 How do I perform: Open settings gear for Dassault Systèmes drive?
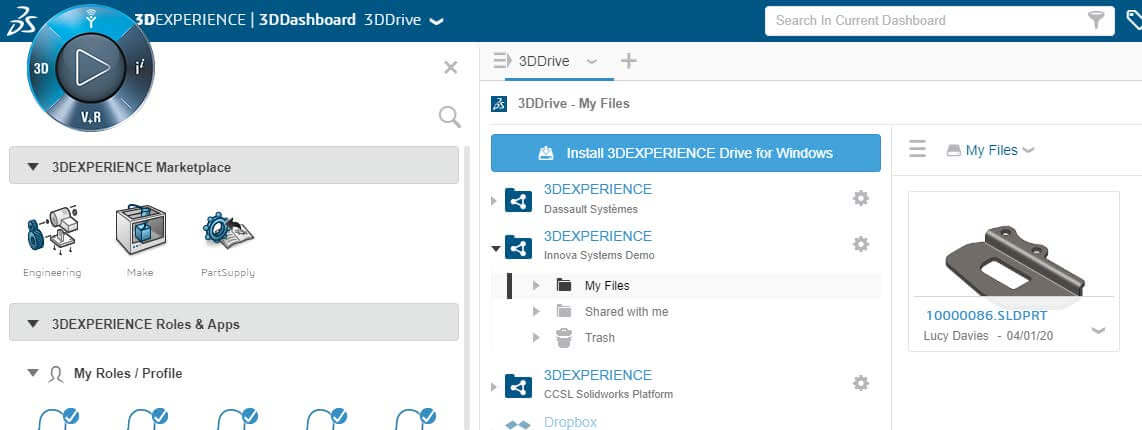(861, 198)
